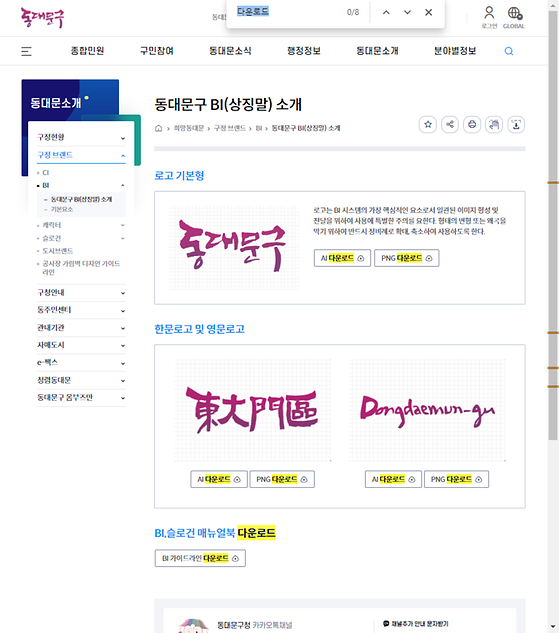Open the 도시브랜드 sidebar link
The width and height of the screenshot is (559, 633).
[x=58, y=251]
